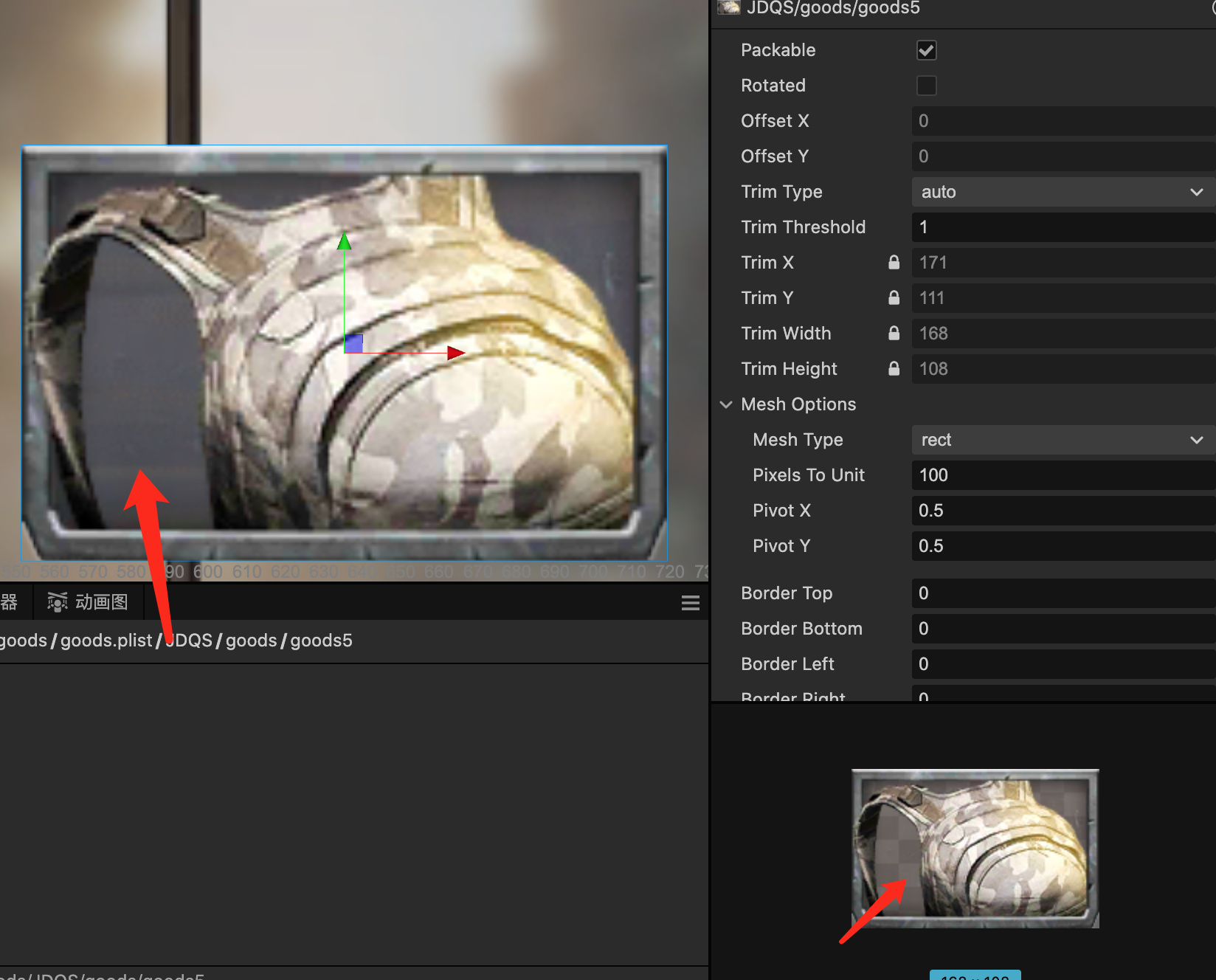Focus the Pixels To Unit field
Viewport: 1216px width, 980px height.
[1063, 475]
